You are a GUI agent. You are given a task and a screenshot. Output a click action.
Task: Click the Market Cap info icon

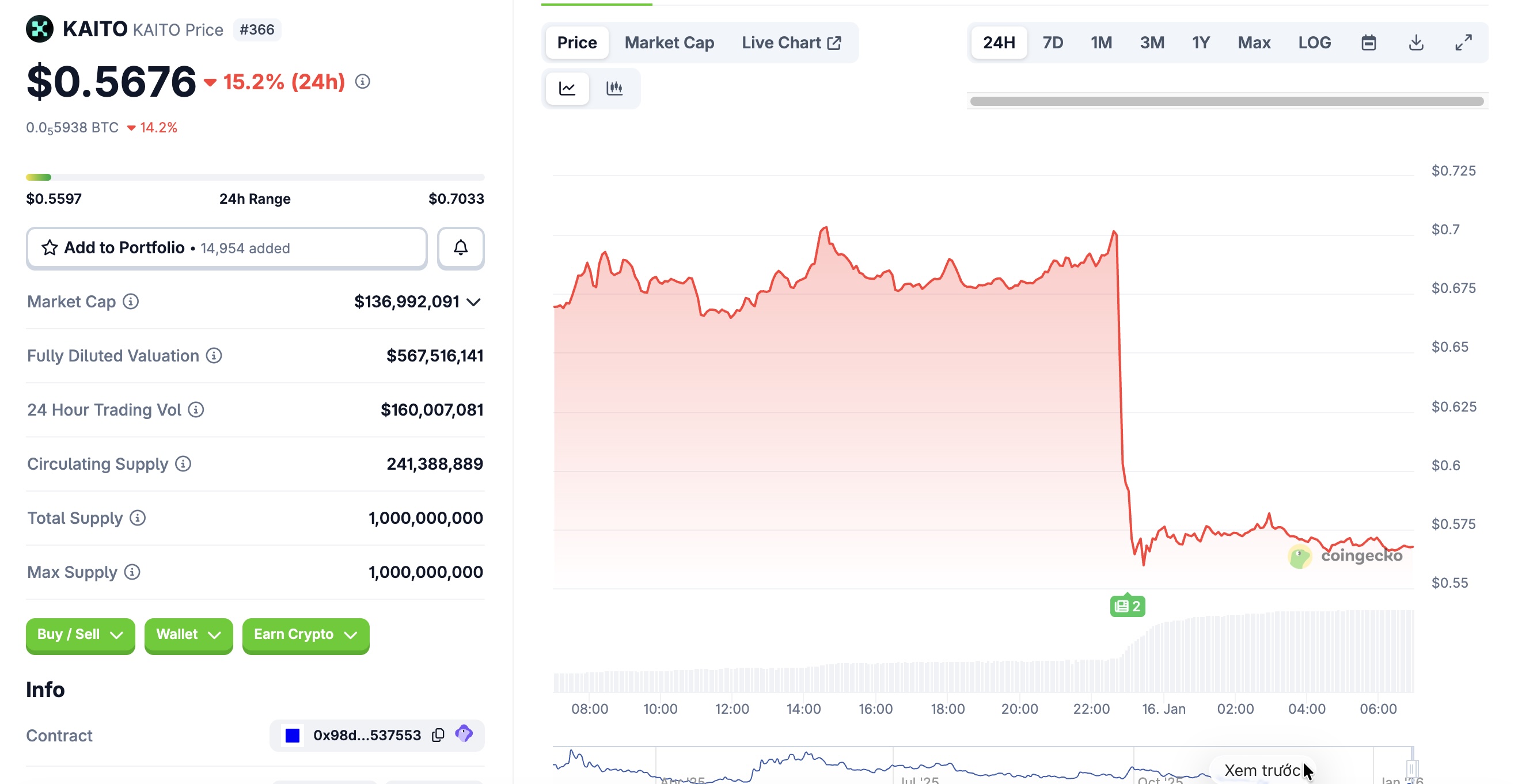click(131, 302)
